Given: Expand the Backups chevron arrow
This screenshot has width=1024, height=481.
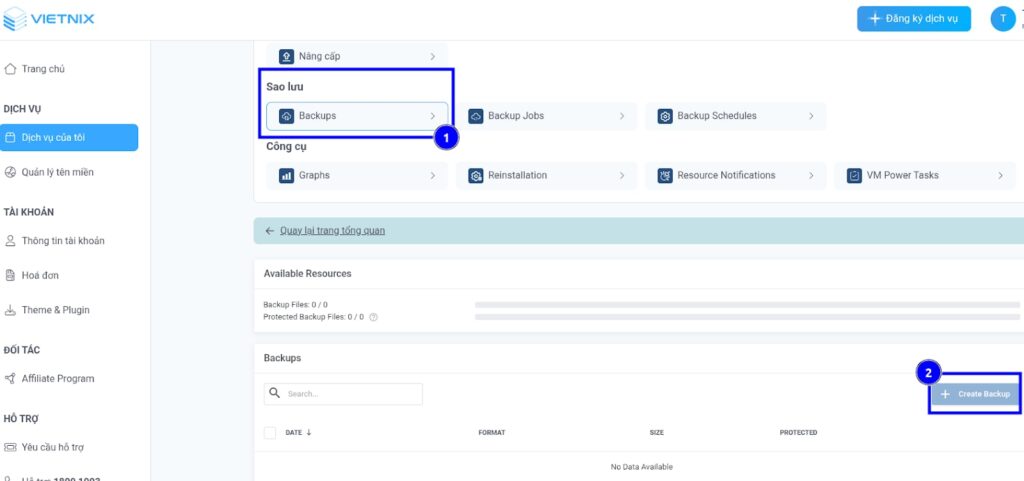Looking at the screenshot, I should click(x=432, y=116).
